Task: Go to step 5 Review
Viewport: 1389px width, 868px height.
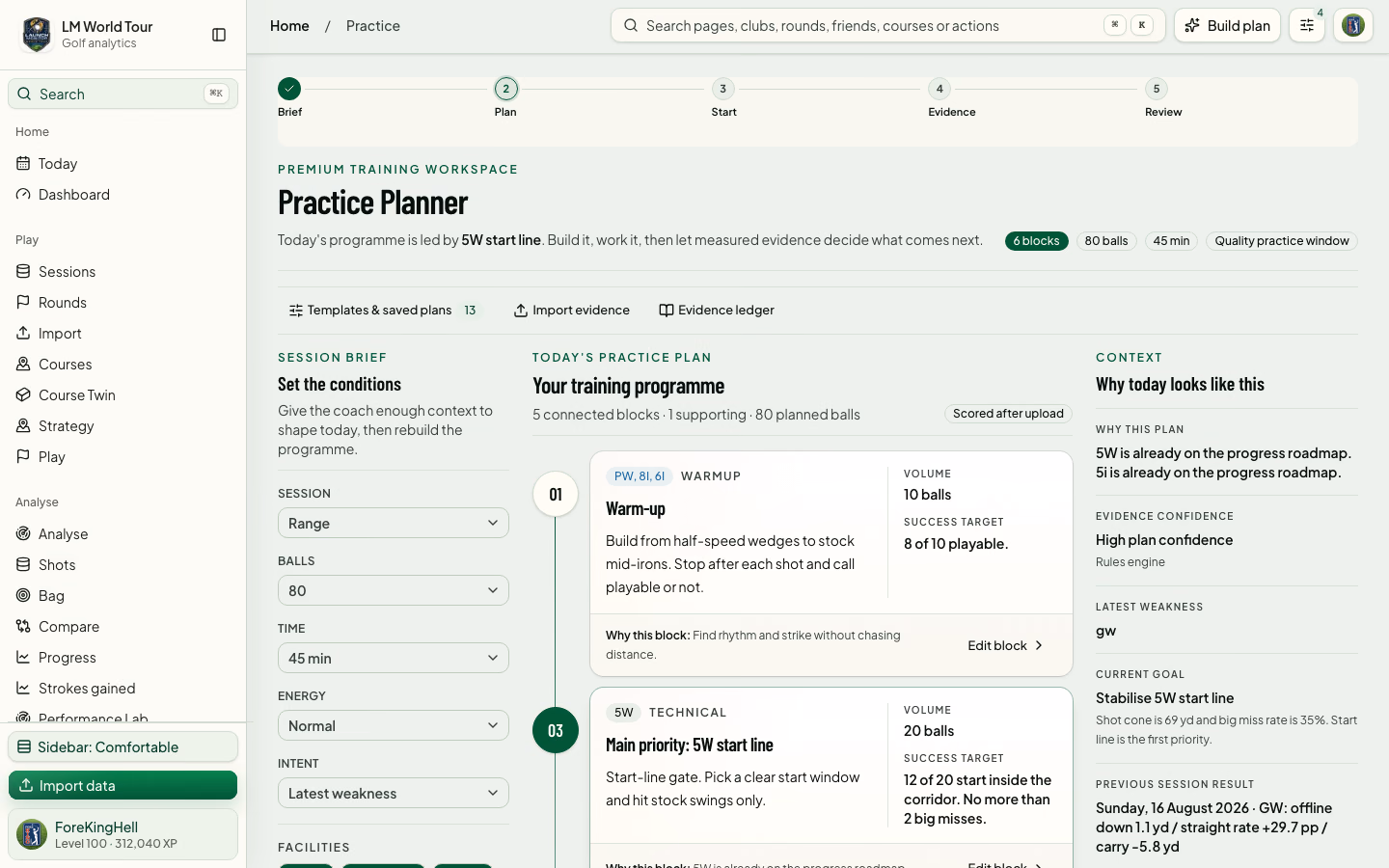Action: pos(1162,97)
